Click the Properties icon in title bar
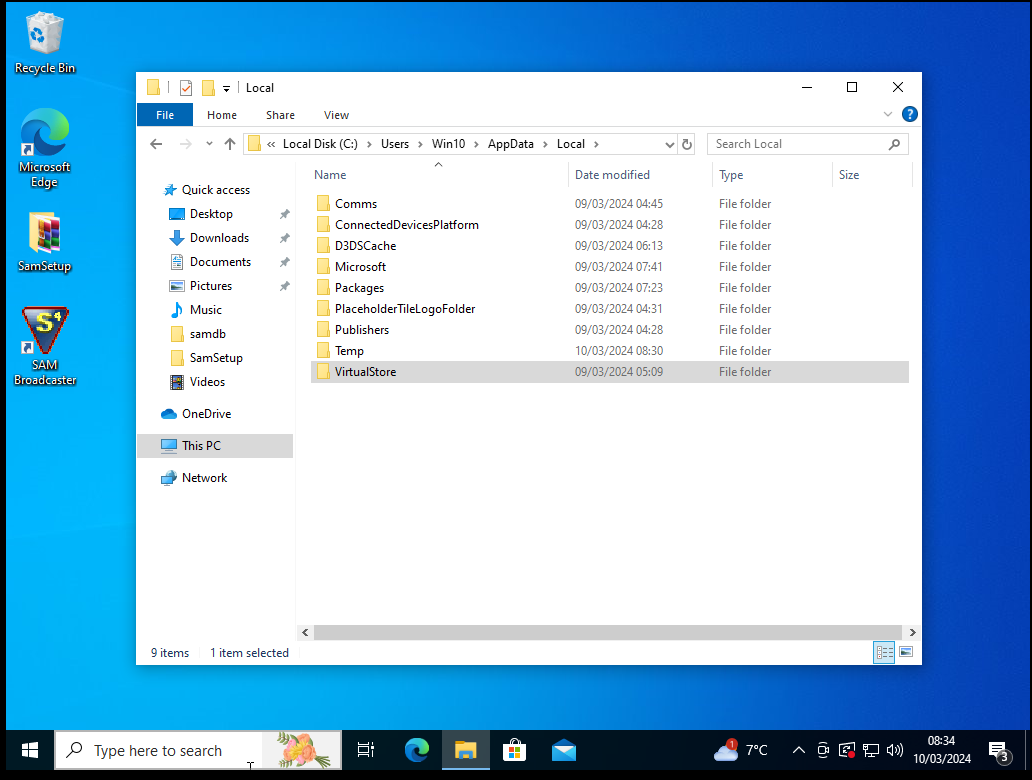The height and width of the screenshot is (780, 1032). 186,88
